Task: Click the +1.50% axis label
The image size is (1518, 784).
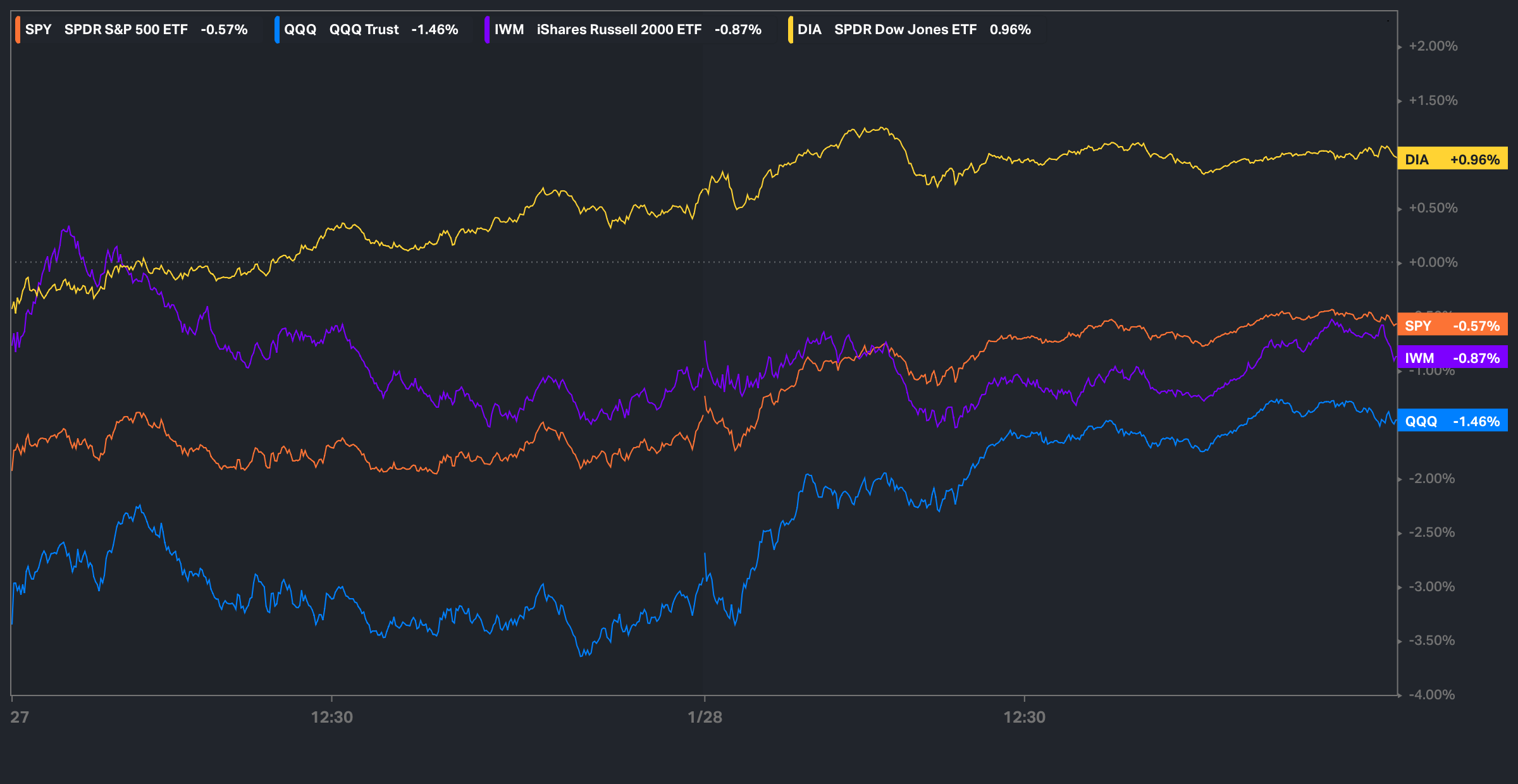Action: click(1433, 101)
